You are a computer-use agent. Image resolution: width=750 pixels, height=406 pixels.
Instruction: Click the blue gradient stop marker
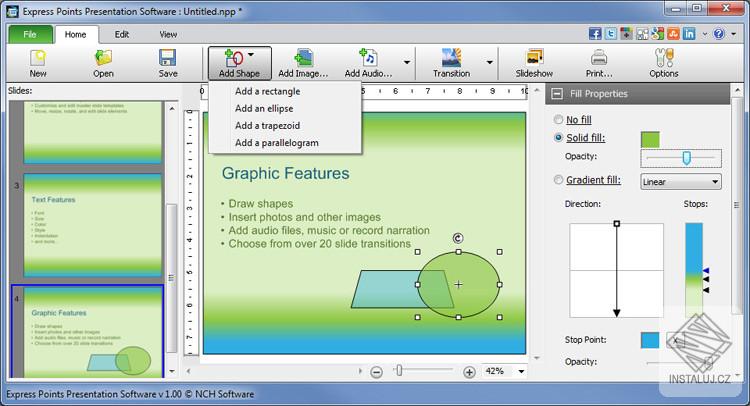pyautogui.click(x=706, y=271)
